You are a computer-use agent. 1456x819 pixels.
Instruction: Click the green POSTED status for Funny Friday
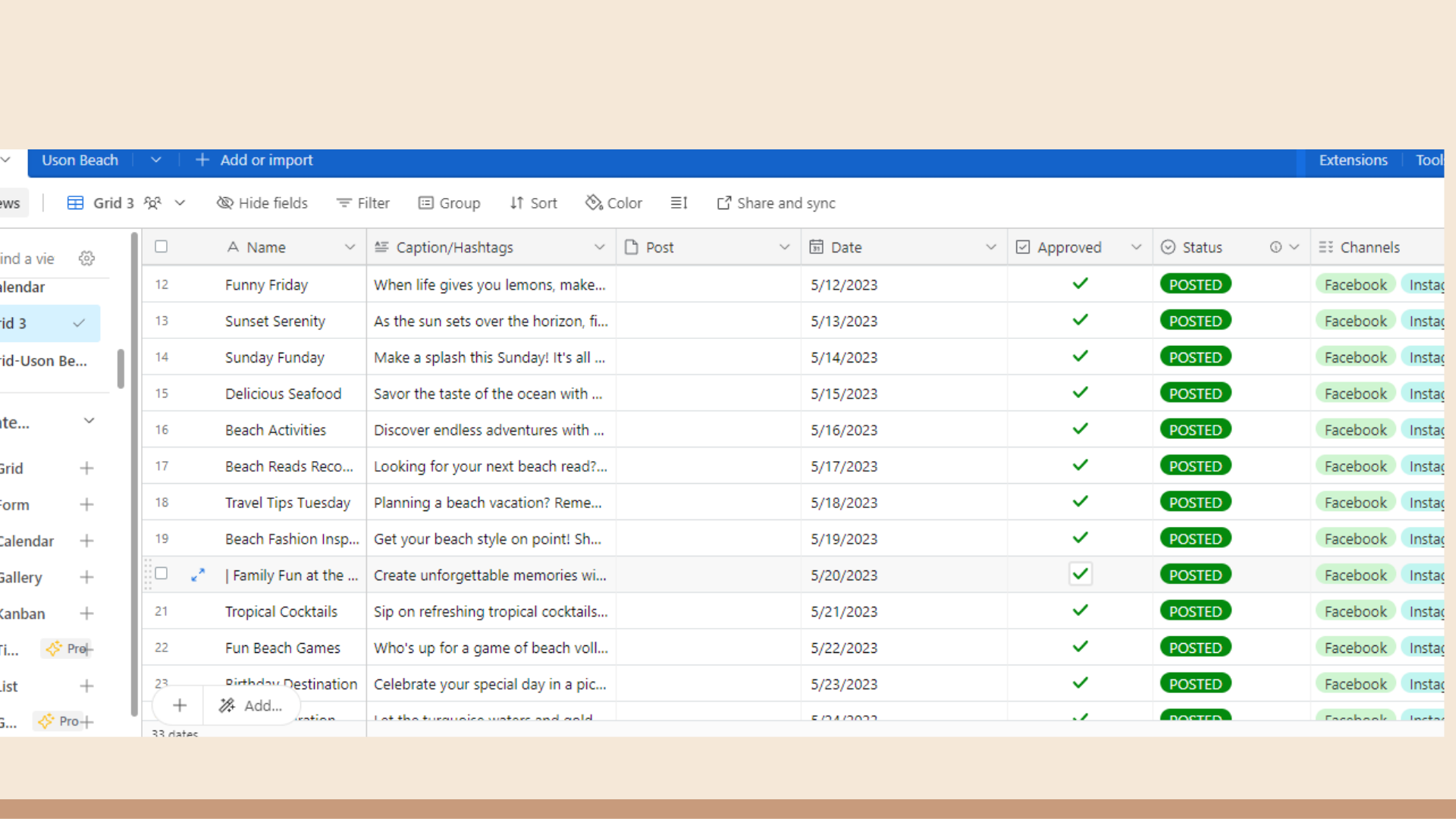point(1195,285)
